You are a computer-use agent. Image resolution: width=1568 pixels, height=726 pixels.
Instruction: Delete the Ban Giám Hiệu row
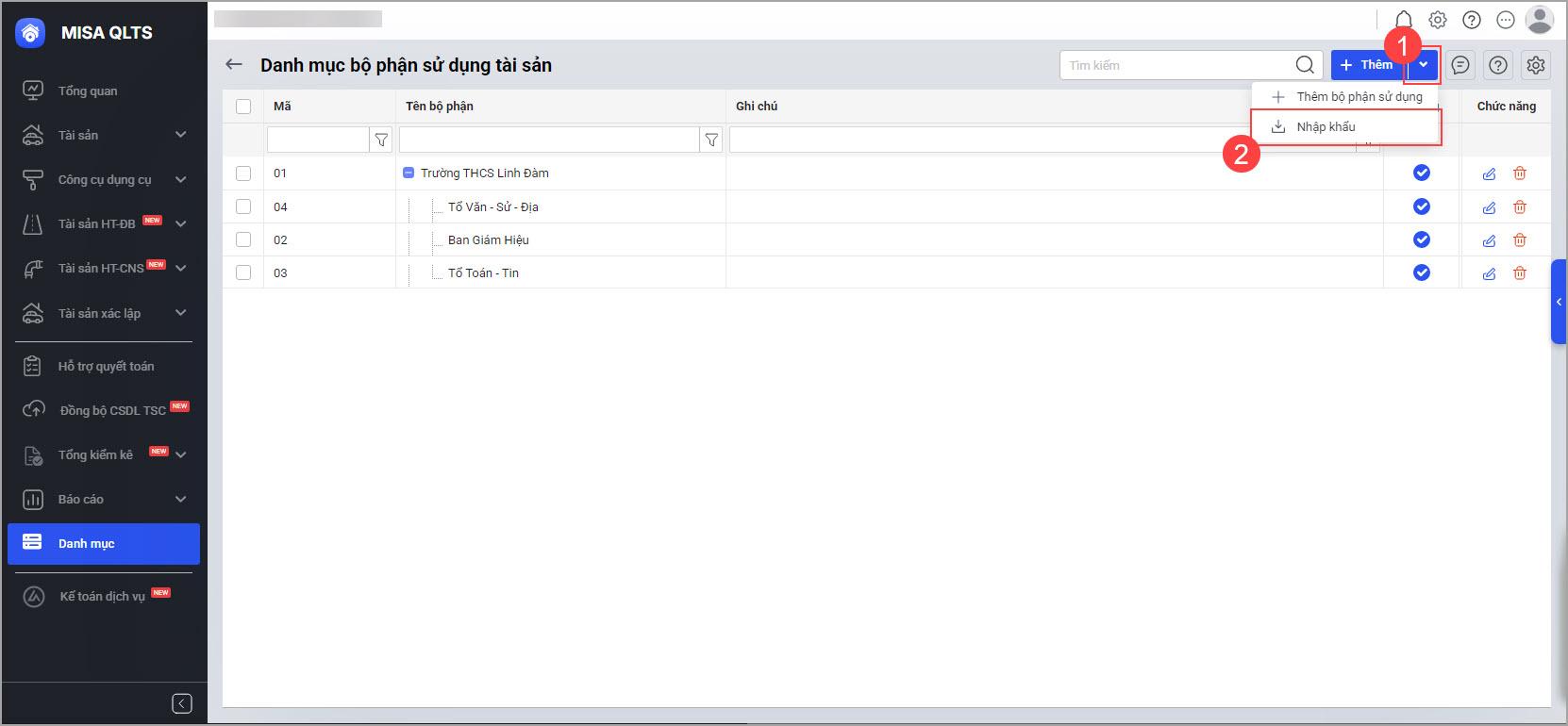point(1520,240)
